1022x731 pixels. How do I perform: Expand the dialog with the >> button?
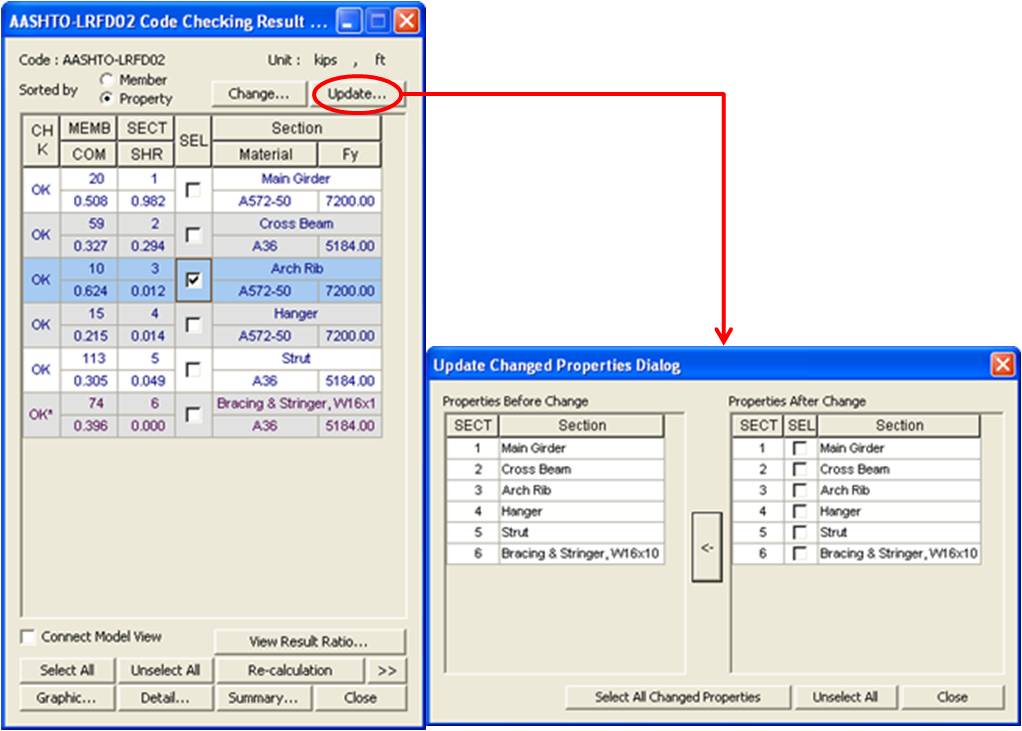386,670
